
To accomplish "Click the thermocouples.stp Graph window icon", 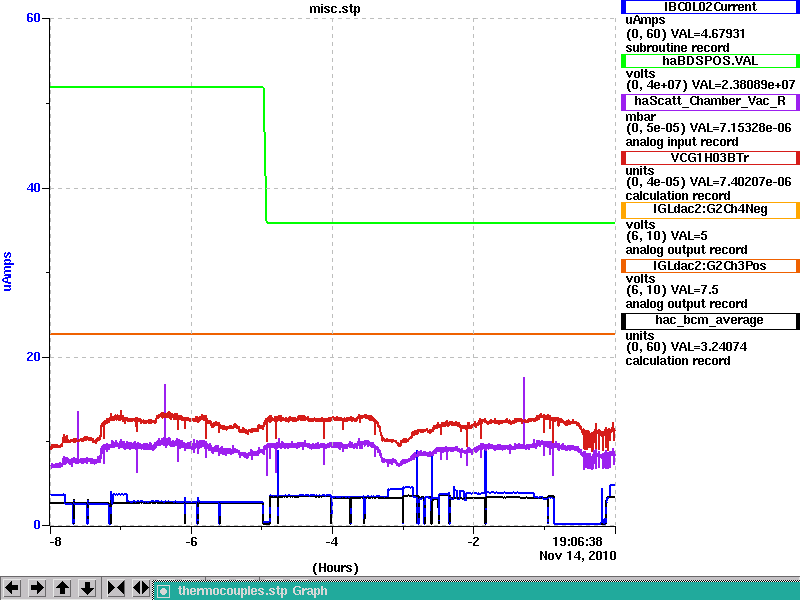I will point(163,591).
